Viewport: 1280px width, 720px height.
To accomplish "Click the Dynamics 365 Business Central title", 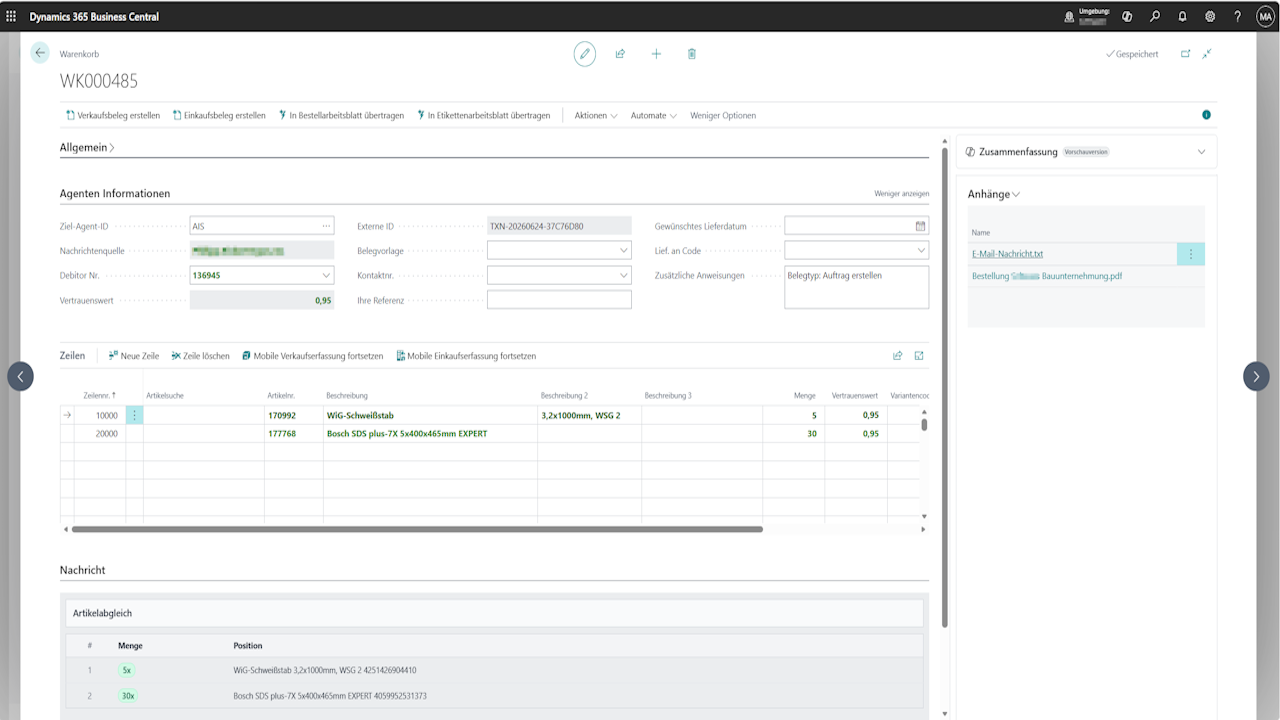I will [x=94, y=17].
